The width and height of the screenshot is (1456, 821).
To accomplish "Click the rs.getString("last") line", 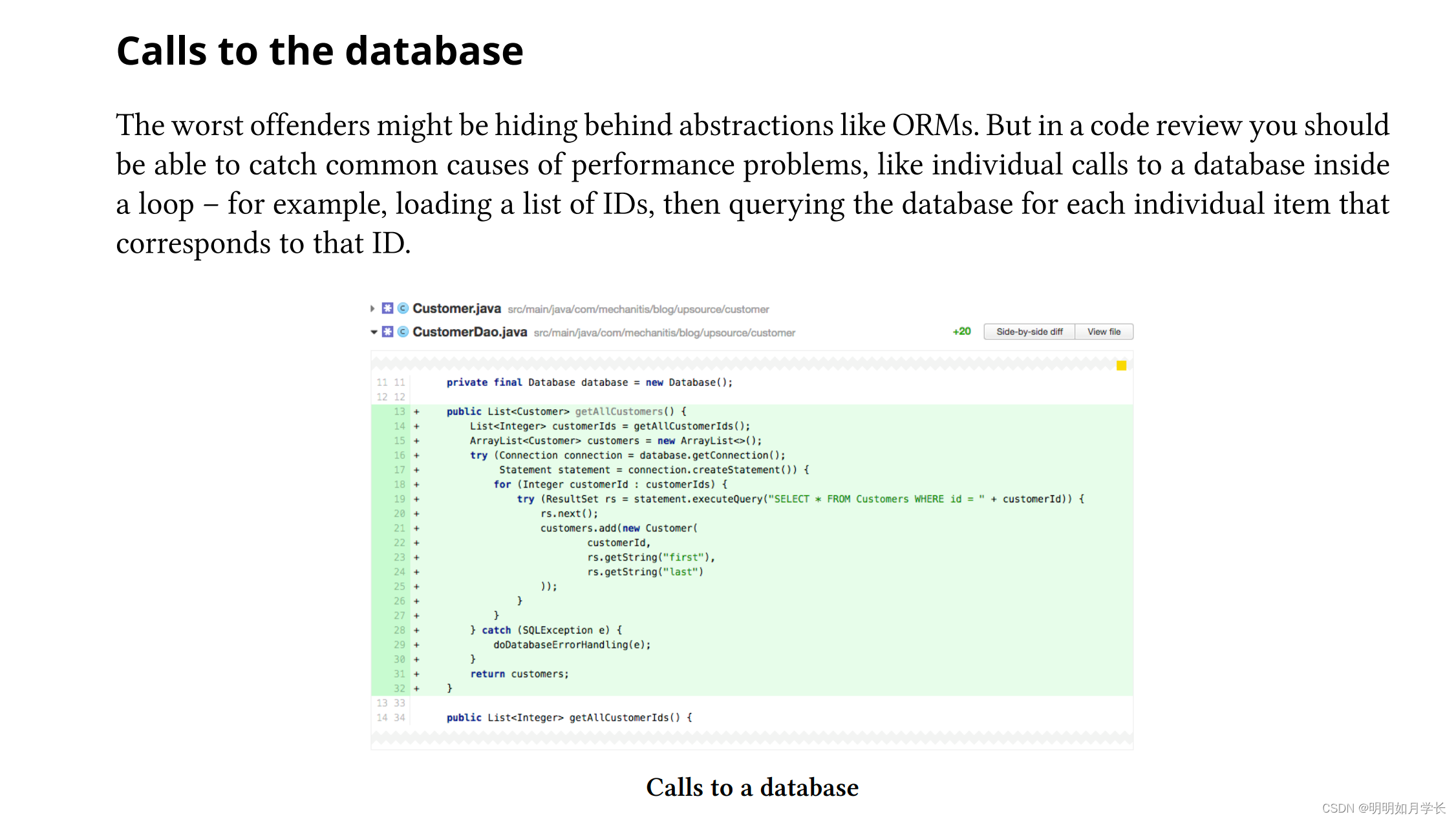I will (645, 572).
